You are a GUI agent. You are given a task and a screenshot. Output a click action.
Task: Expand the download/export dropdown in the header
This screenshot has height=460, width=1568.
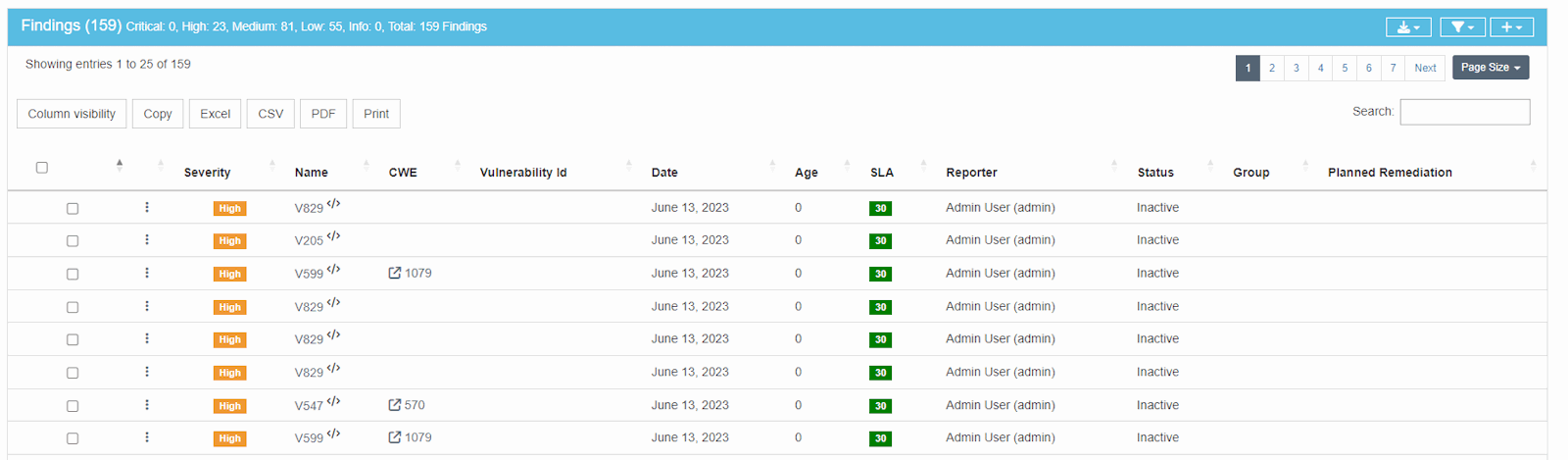1408,27
